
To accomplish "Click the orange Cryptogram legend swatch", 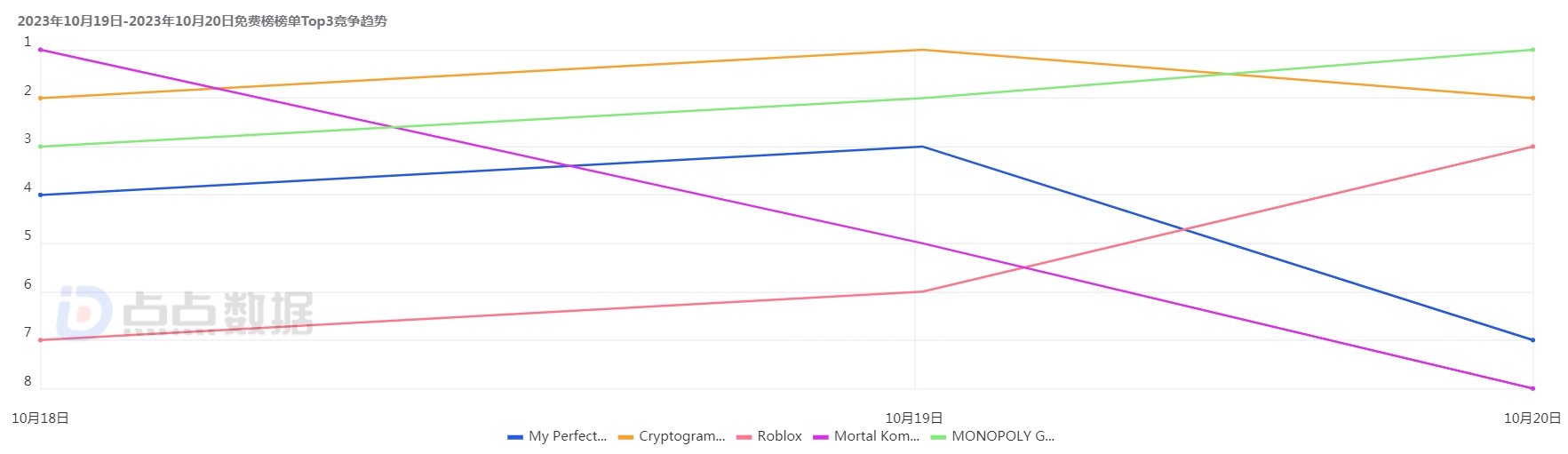I will click(625, 437).
